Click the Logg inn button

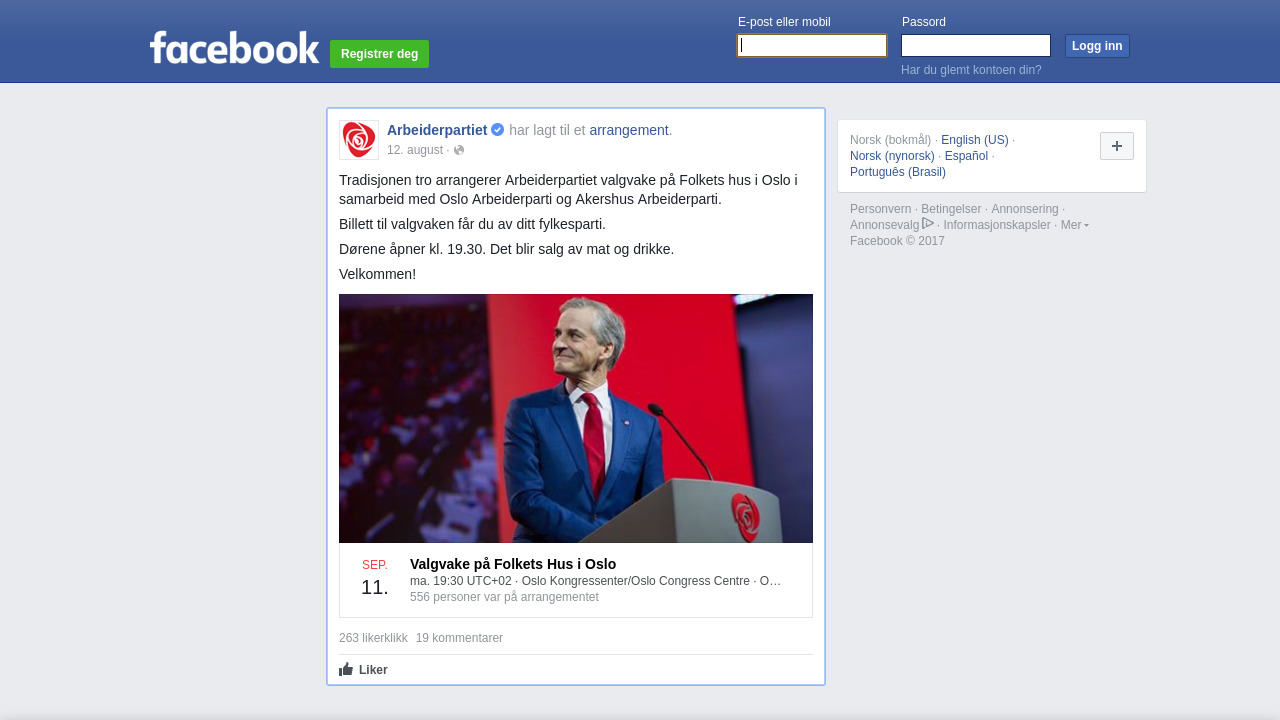pos(1097,46)
